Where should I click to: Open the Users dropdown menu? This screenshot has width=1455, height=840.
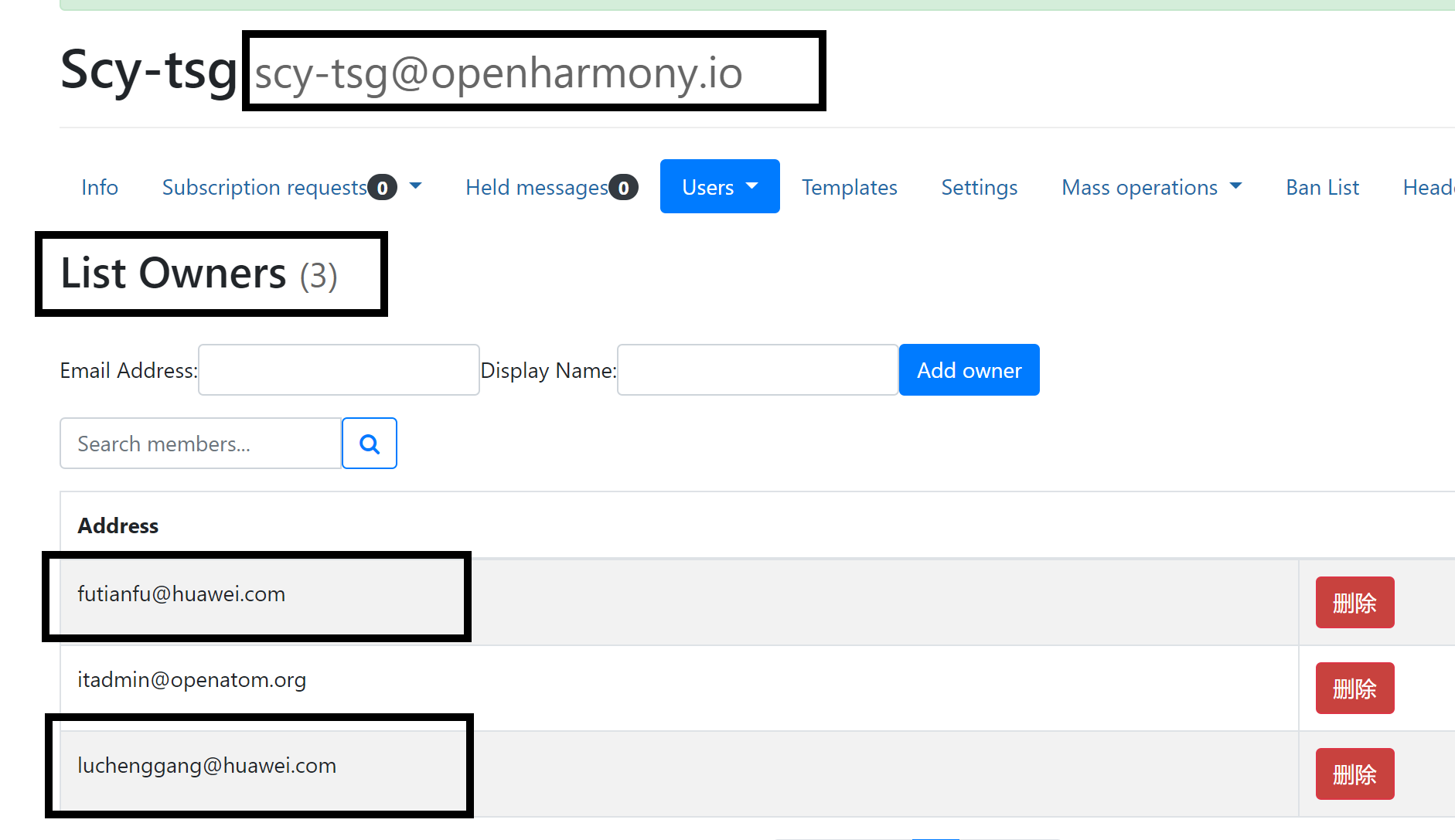point(720,187)
